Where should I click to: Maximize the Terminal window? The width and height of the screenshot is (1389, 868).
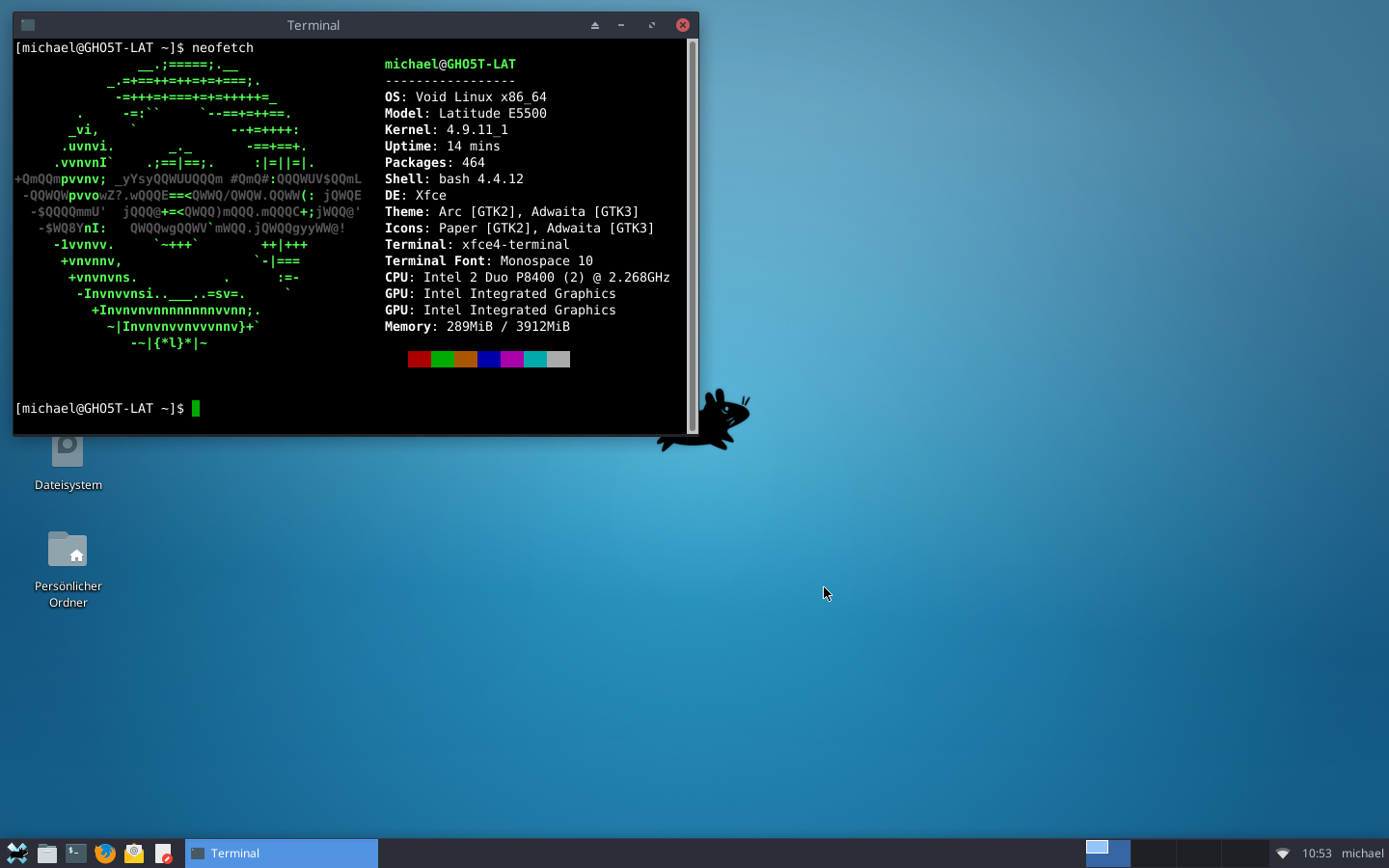[652, 25]
